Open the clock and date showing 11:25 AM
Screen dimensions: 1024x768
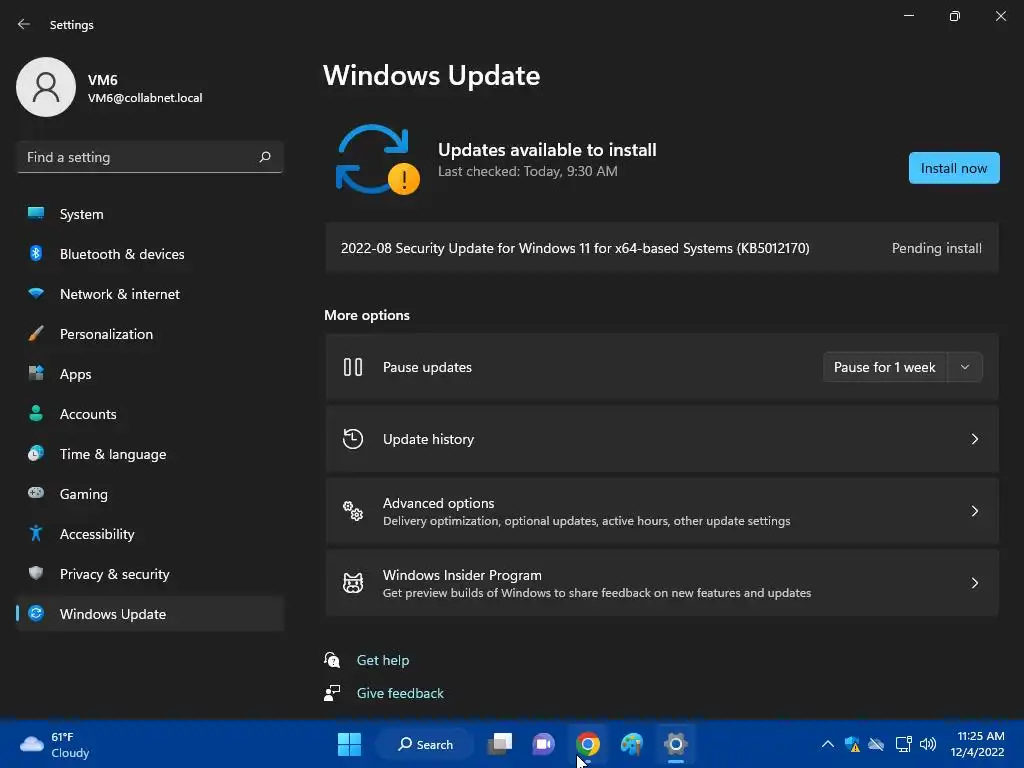pos(978,744)
